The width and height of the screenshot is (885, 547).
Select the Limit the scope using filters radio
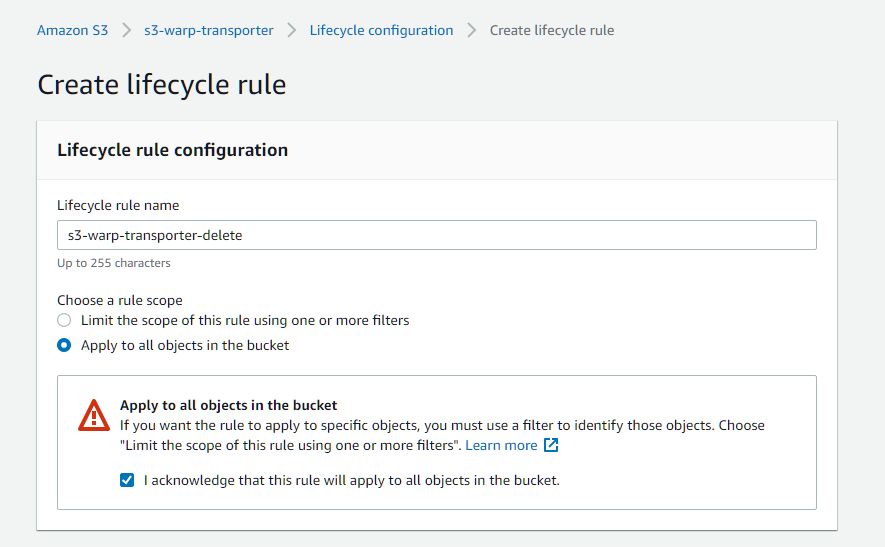(x=64, y=320)
